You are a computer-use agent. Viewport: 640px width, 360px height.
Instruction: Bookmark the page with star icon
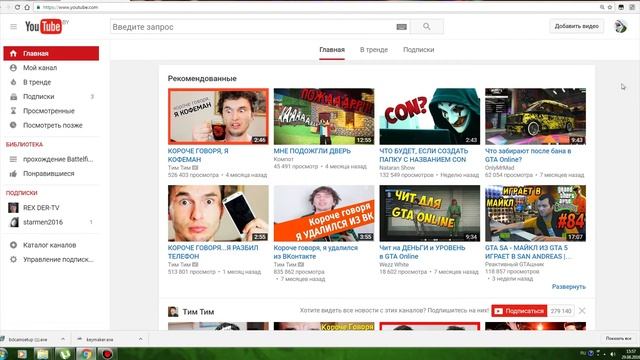click(610, 7)
